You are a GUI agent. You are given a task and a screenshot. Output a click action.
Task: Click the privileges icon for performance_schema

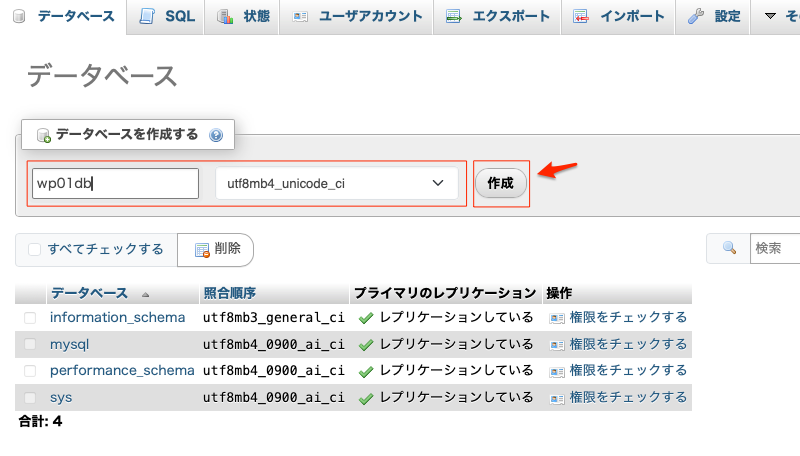(557, 371)
